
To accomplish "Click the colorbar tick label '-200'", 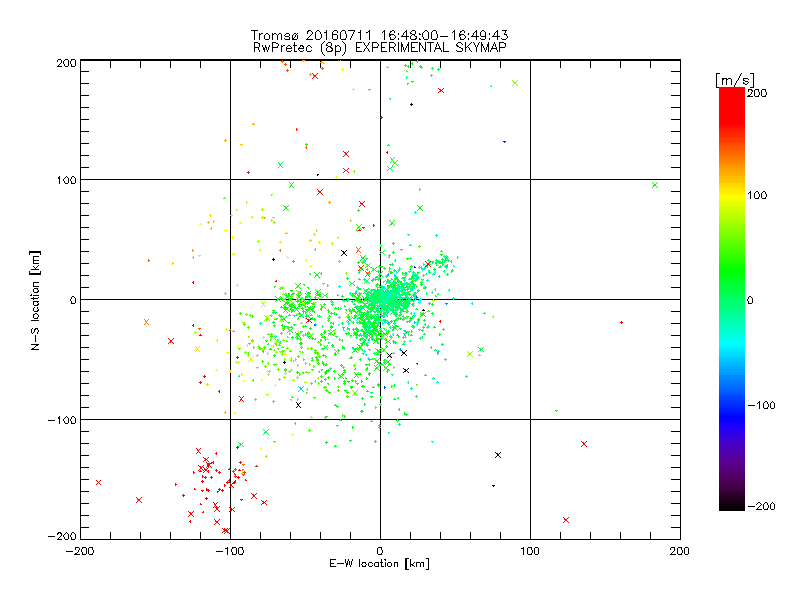I will [x=761, y=507].
